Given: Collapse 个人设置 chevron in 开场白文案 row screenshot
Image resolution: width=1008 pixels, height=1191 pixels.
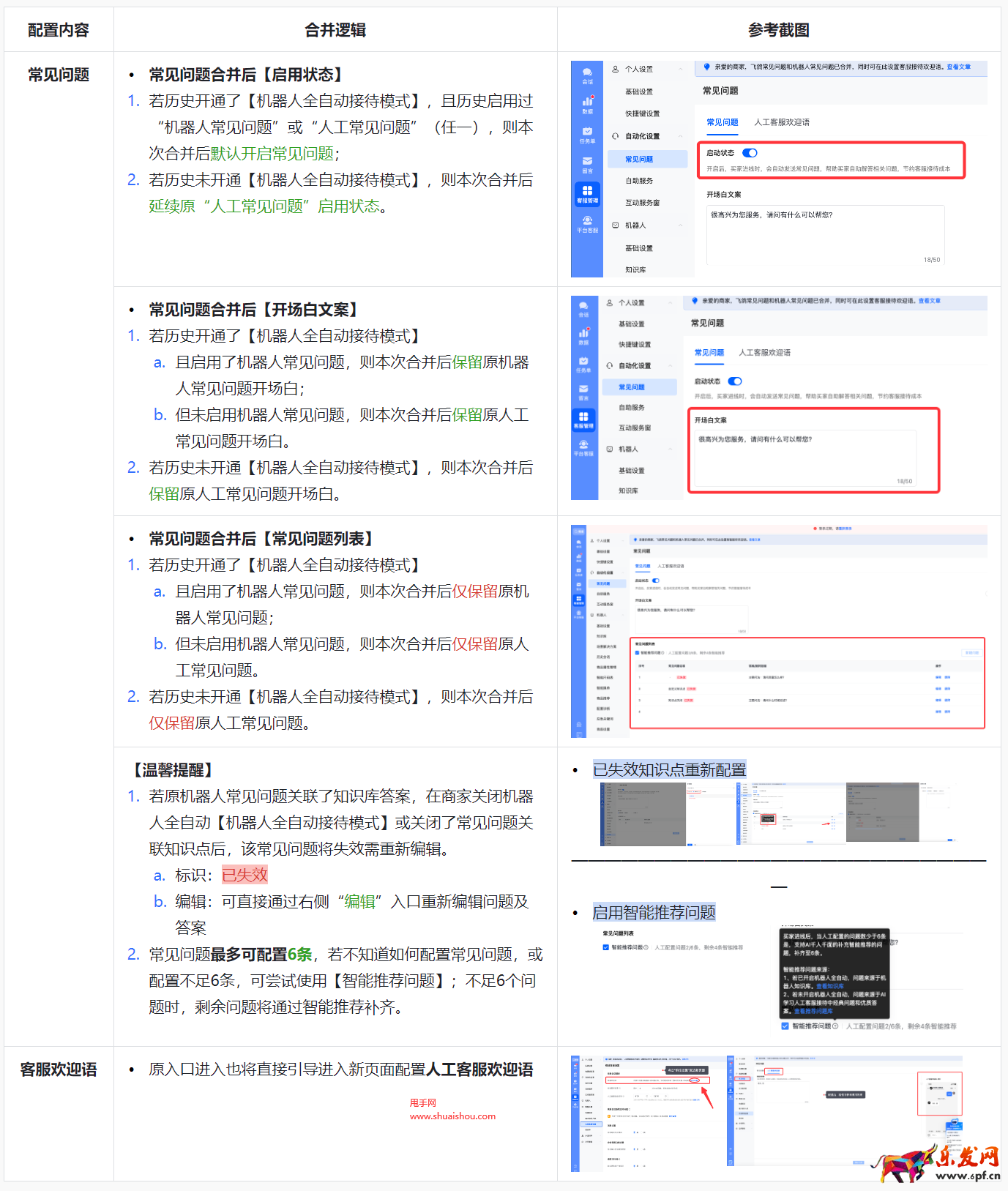Looking at the screenshot, I should click(x=669, y=302).
